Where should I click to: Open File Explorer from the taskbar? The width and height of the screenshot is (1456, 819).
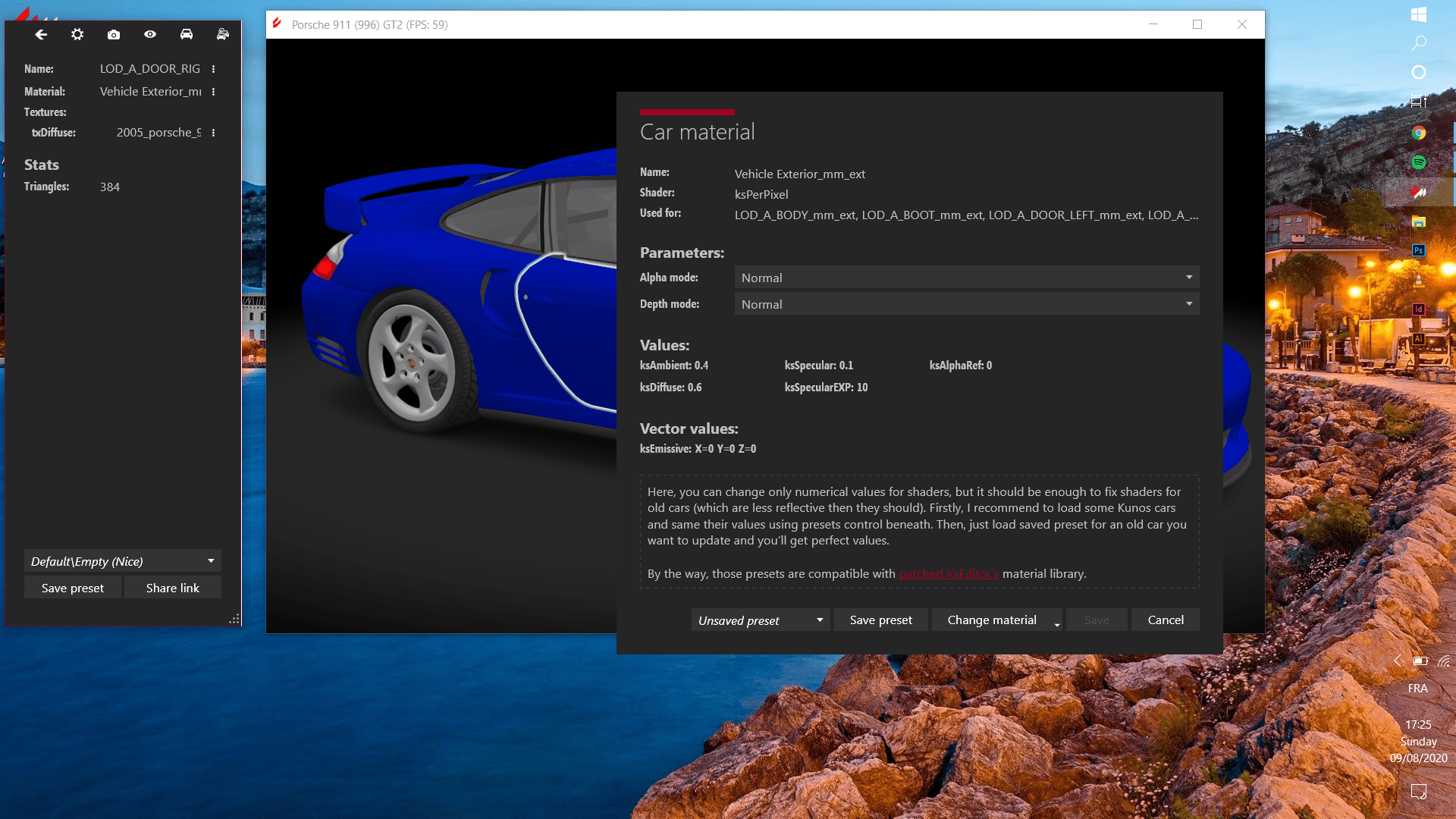(x=1419, y=221)
